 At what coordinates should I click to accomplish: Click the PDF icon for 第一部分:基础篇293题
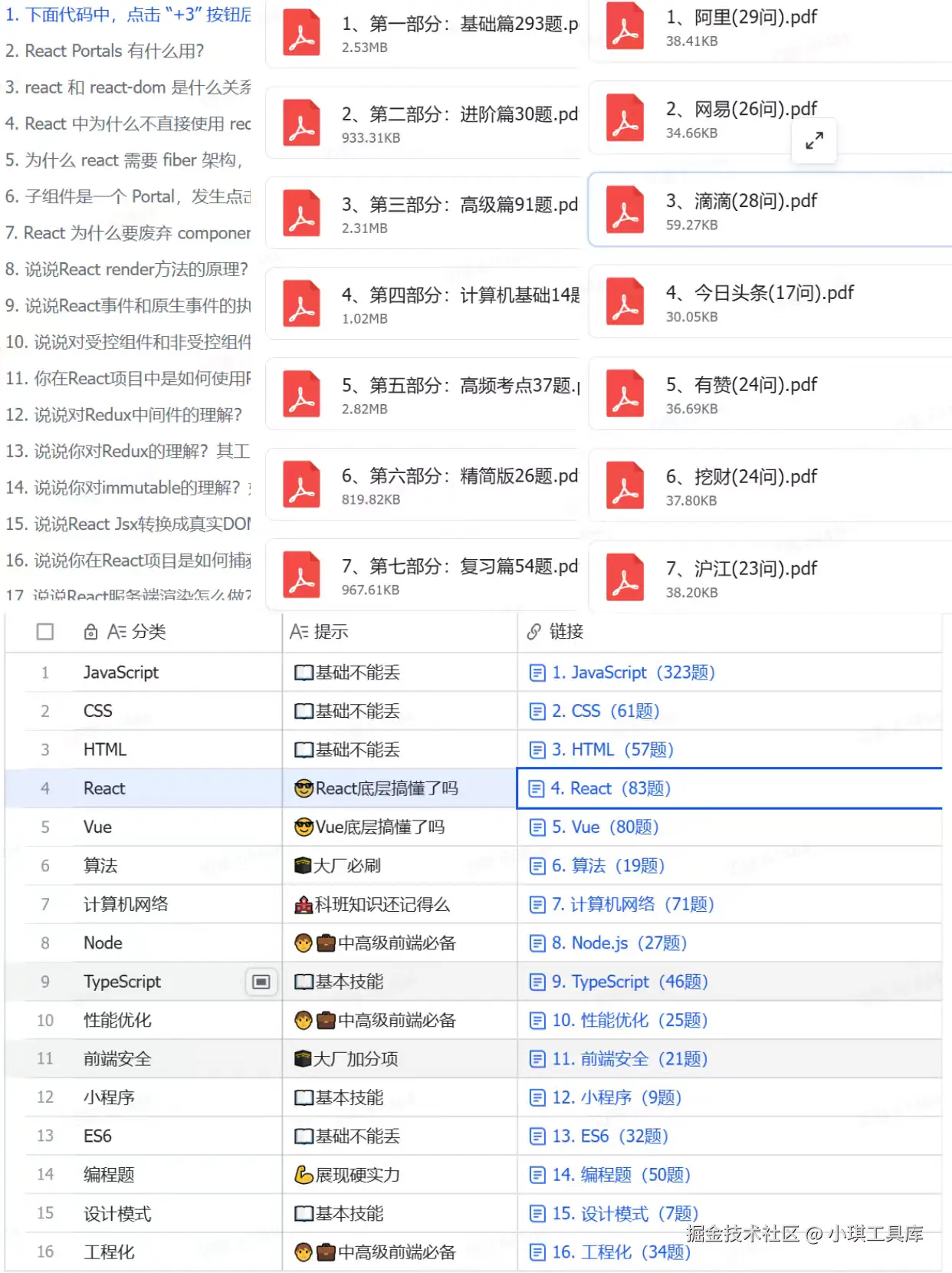301,32
